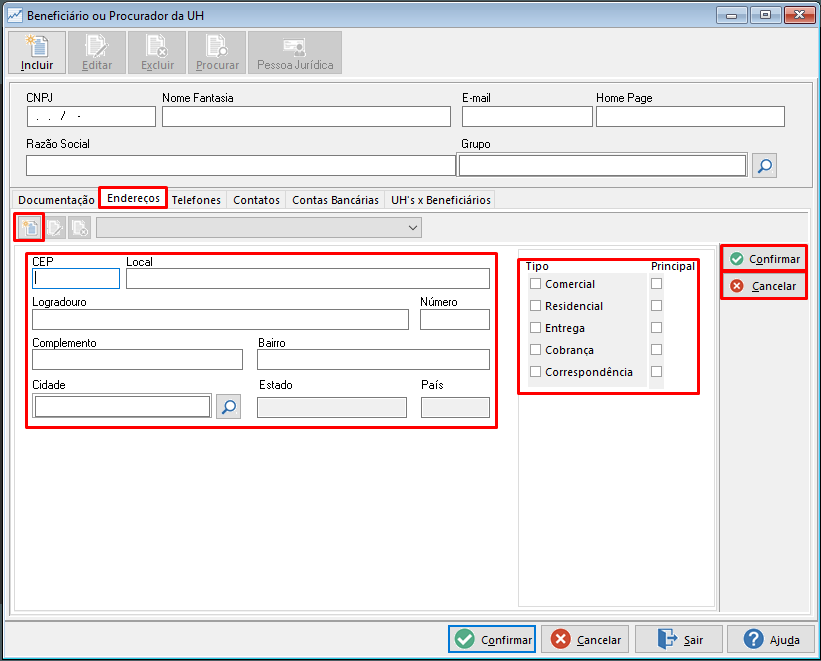Mark Cobrança as Principal

[x=657, y=350]
